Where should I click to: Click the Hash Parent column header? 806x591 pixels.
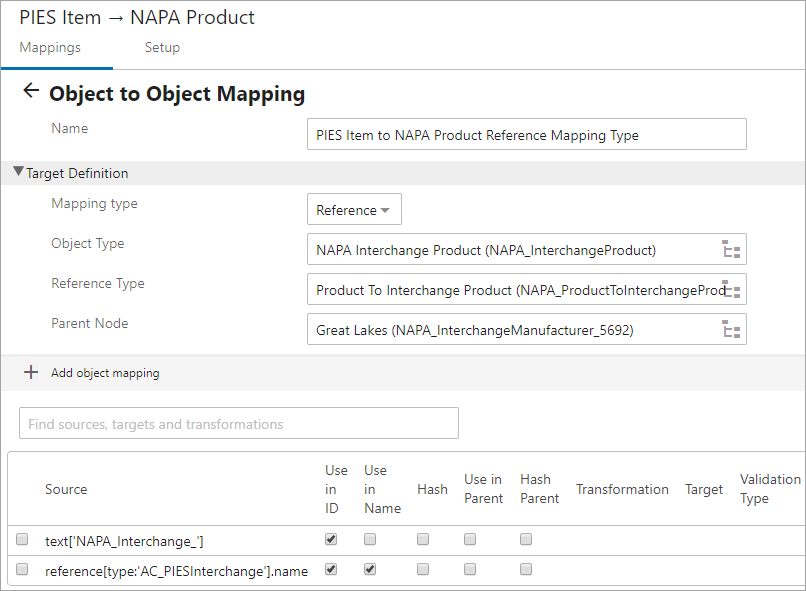point(539,489)
